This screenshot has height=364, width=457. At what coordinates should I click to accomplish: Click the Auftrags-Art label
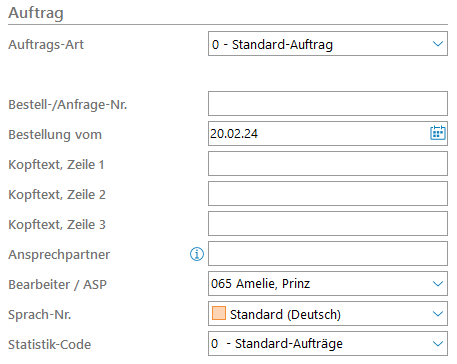click(x=46, y=45)
